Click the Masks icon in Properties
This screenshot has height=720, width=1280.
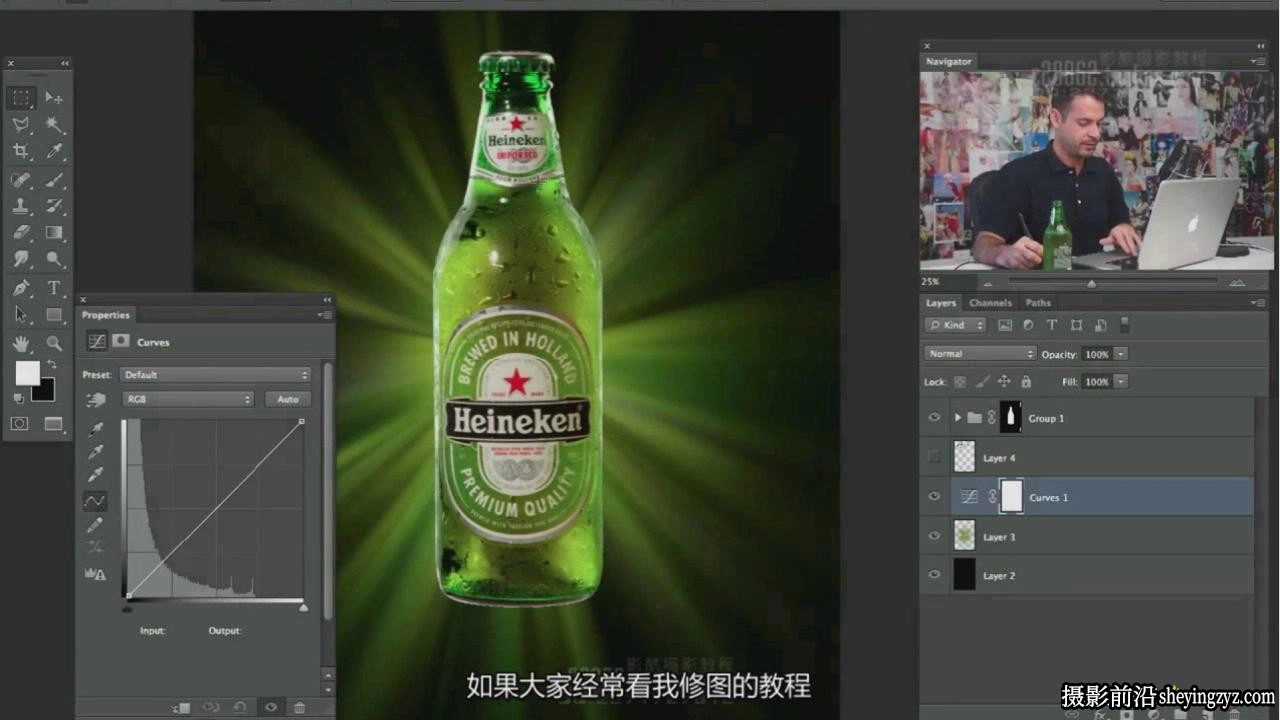tap(121, 341)
